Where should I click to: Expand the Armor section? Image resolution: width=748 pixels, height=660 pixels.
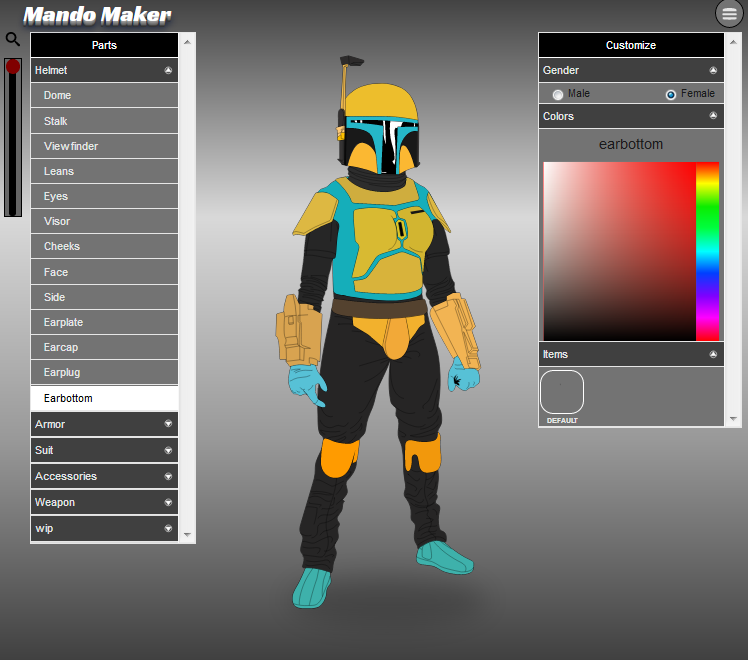104,424
